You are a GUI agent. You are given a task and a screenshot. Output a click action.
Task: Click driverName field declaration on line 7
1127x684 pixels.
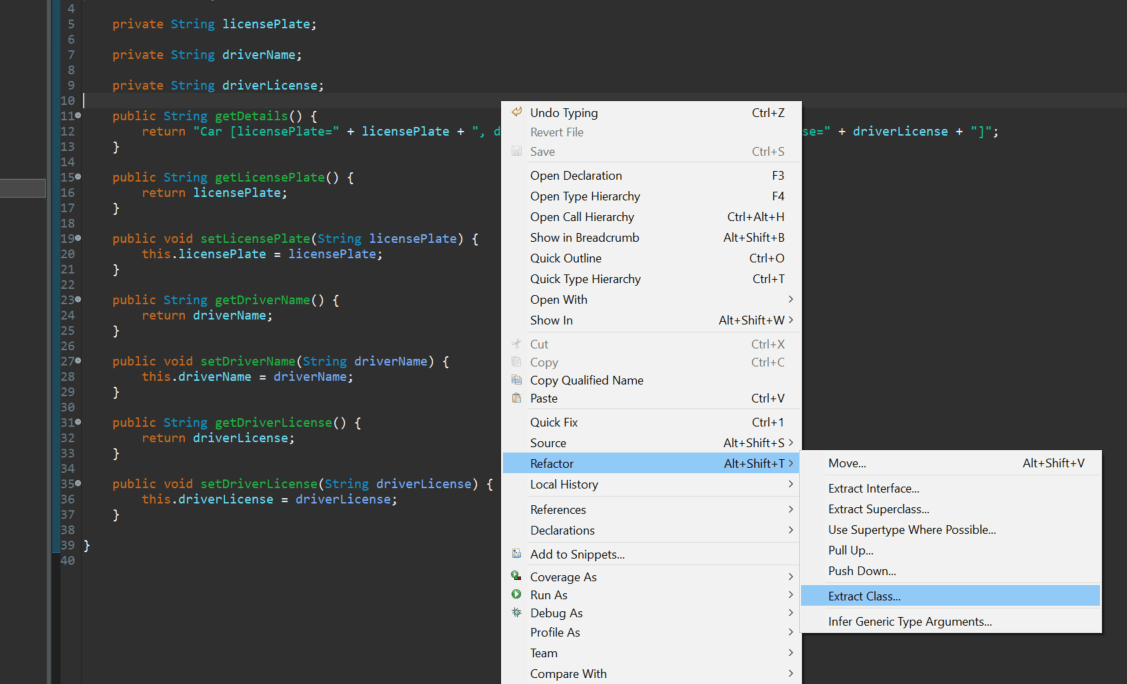tap(259, 55)
